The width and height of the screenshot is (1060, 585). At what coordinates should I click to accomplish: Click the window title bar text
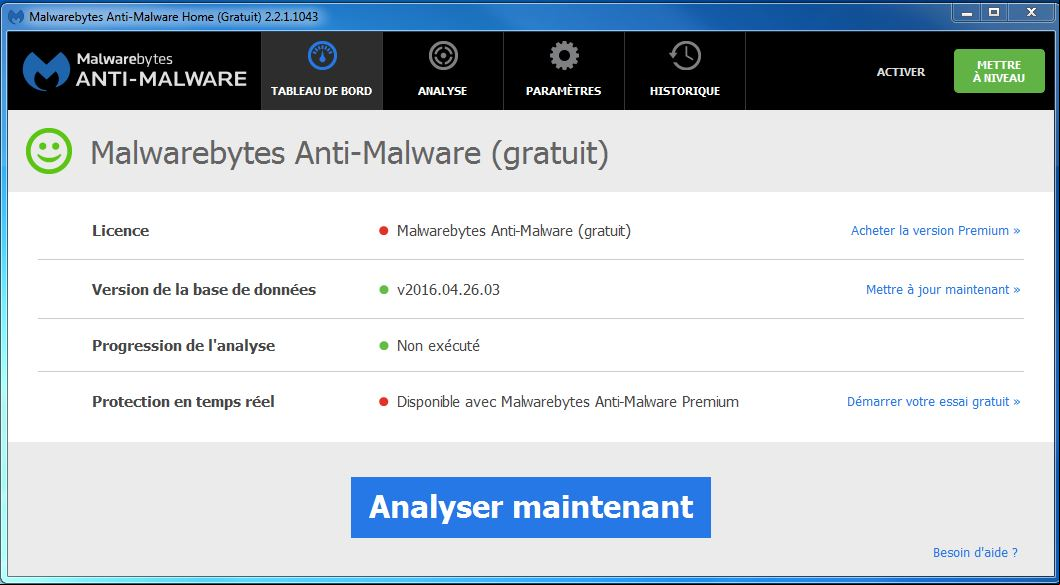(x=174, y=16)
